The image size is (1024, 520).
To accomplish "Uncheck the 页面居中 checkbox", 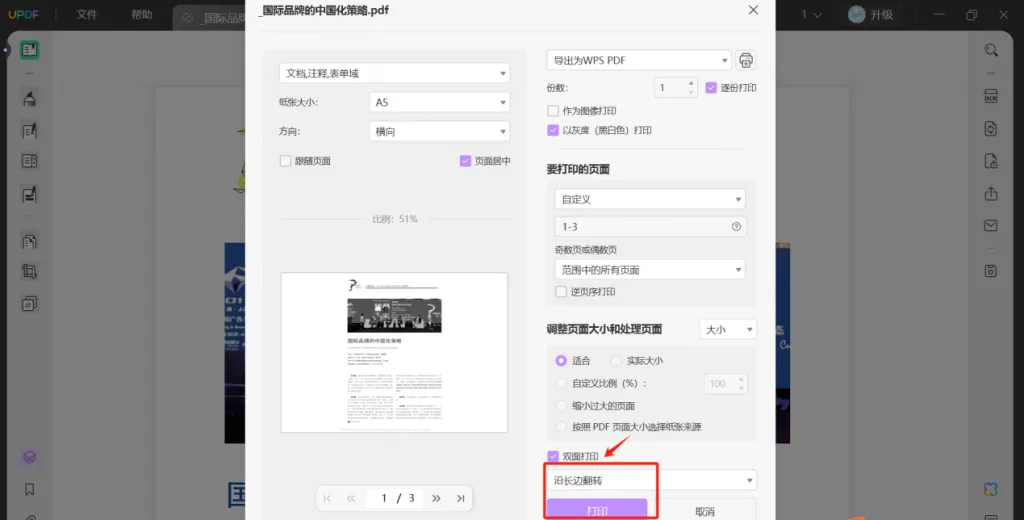I will coord(465,161).
